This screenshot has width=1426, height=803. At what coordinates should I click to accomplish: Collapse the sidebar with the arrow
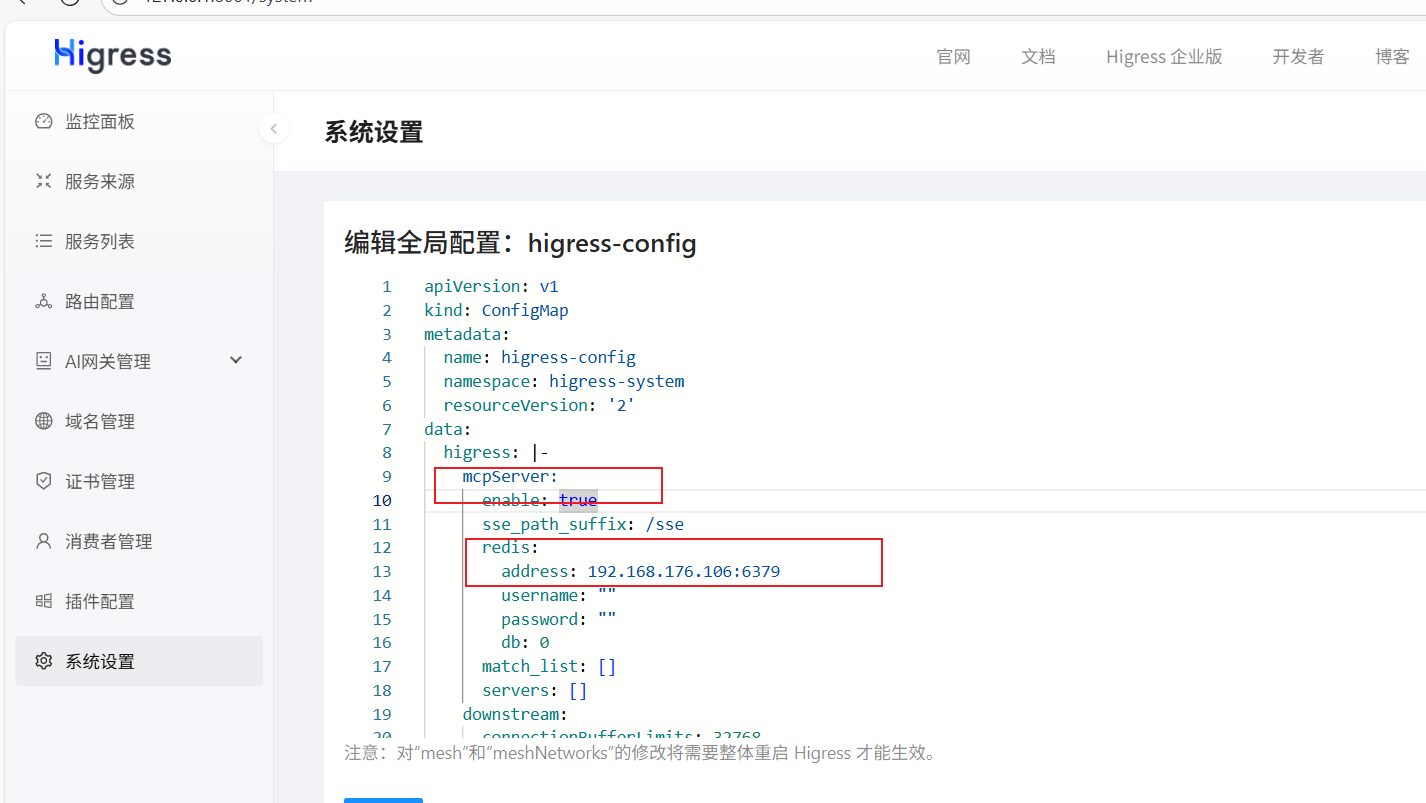pos(274,128)
